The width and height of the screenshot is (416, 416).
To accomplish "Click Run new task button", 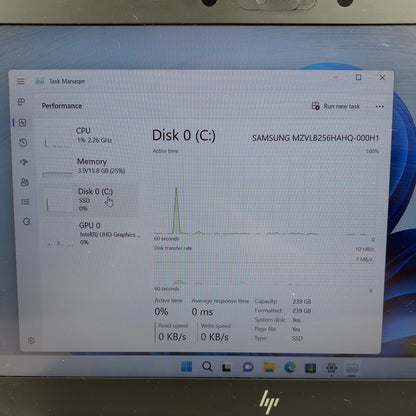I will pyautogui.click(x=336, y=106).
